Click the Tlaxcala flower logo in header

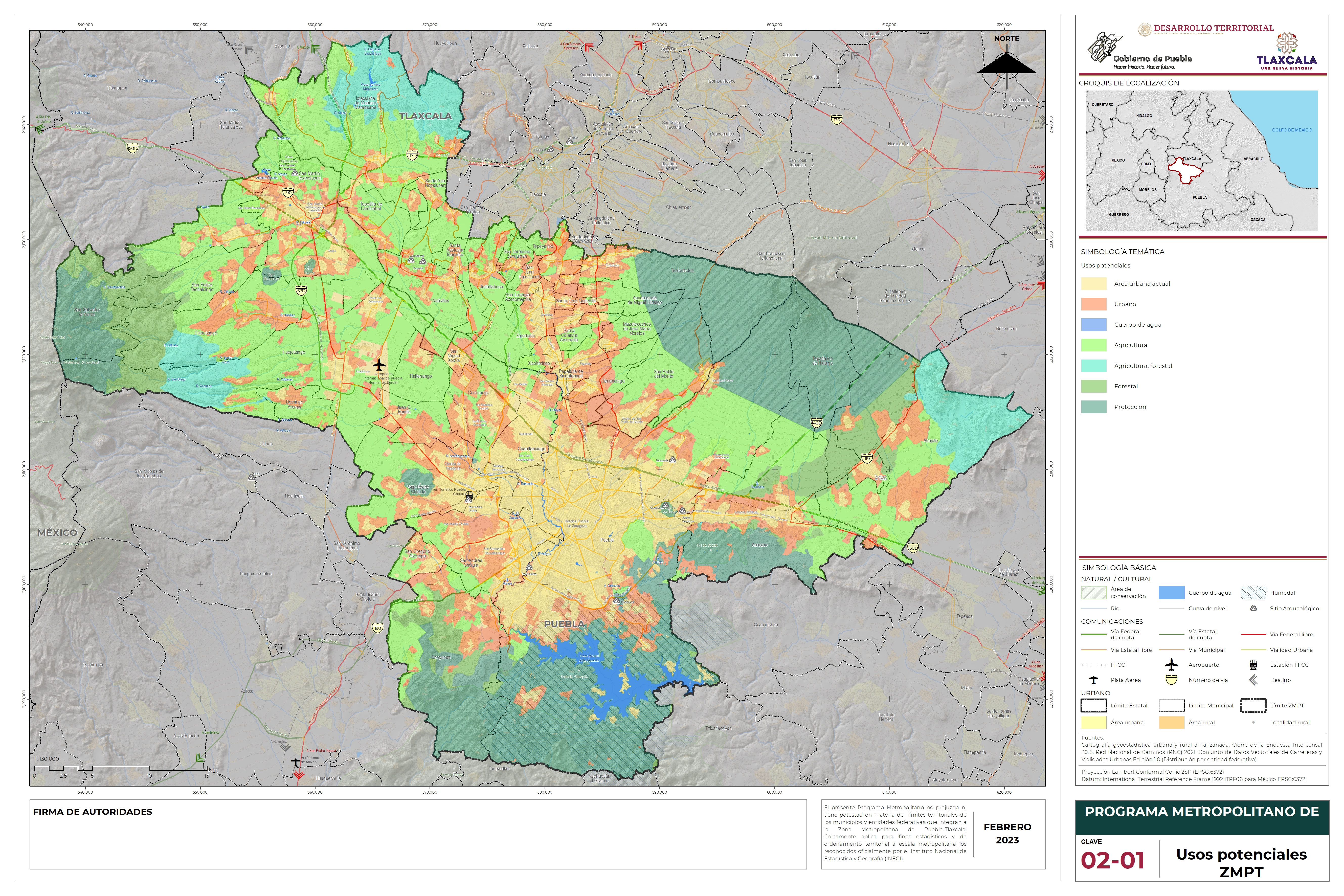(x=1287, y=43)
